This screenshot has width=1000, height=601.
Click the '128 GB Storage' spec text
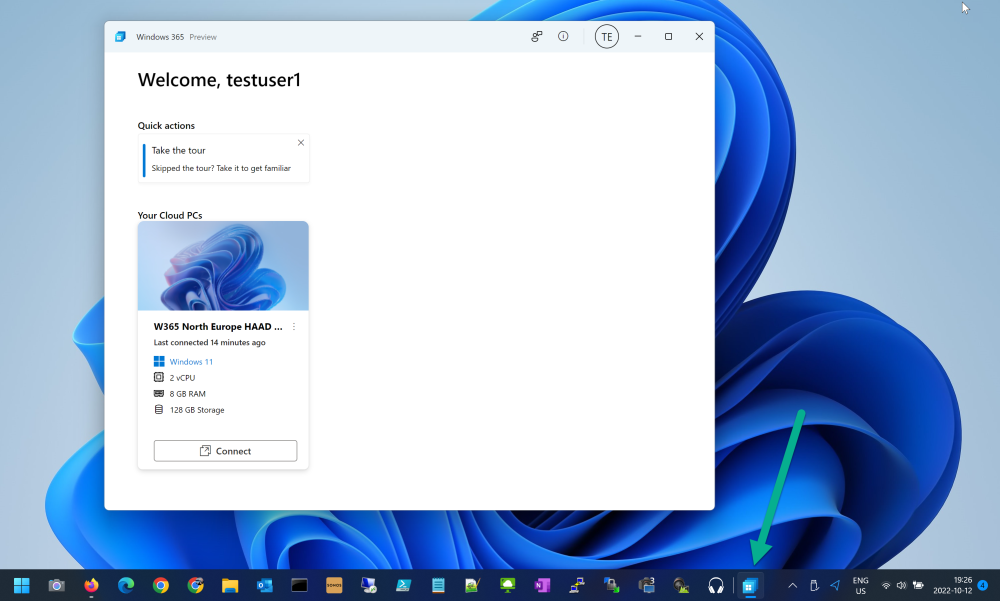(197, 410)
